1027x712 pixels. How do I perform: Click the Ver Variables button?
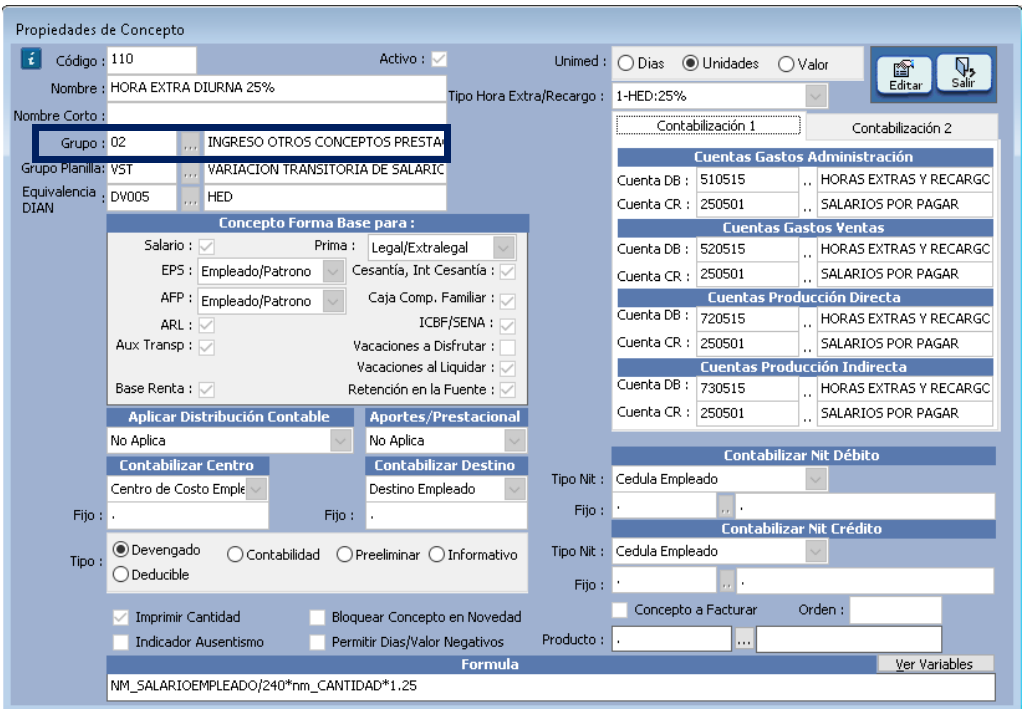[934, 664]
